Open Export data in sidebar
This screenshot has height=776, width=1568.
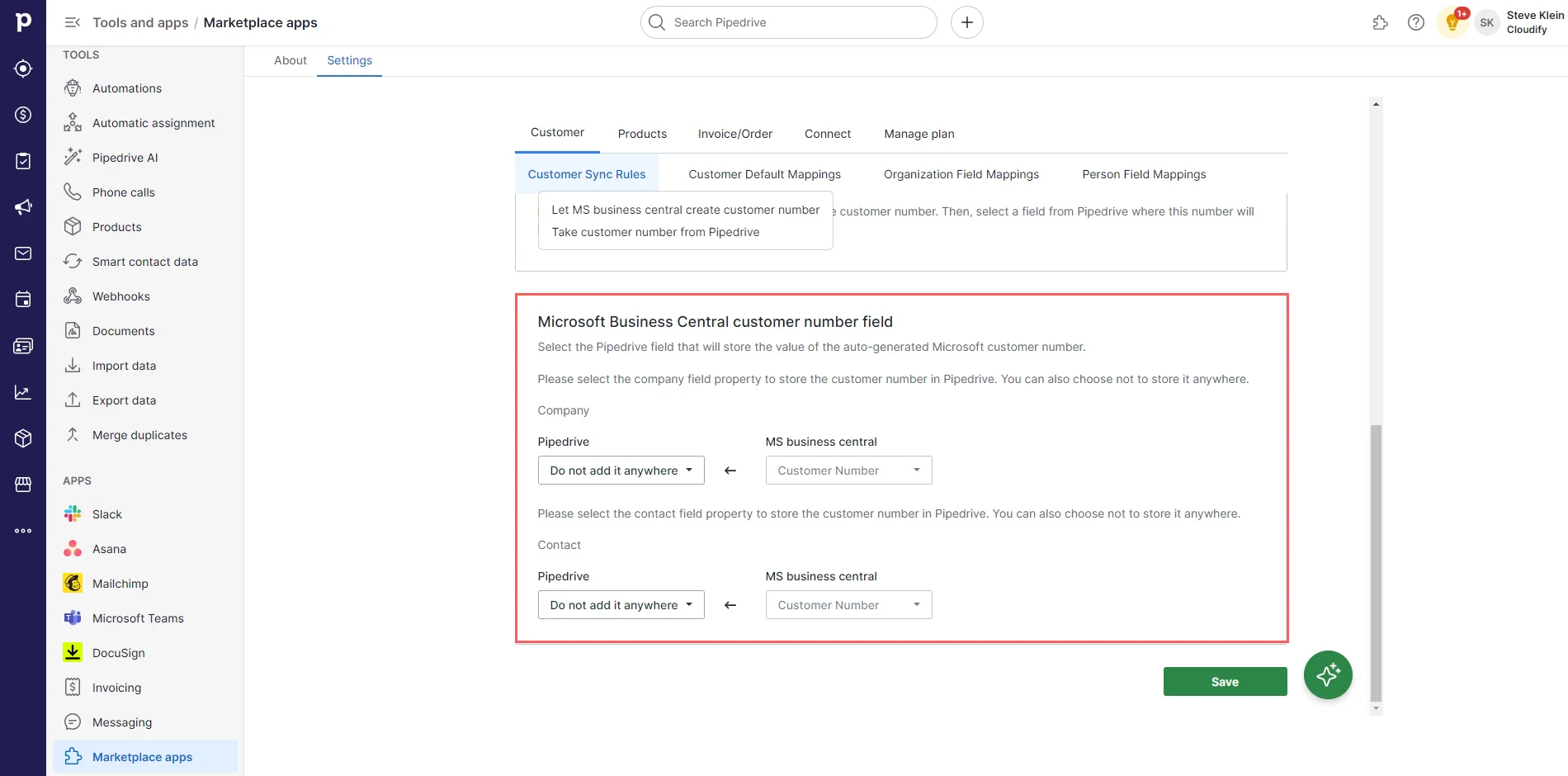click(145, 400)
